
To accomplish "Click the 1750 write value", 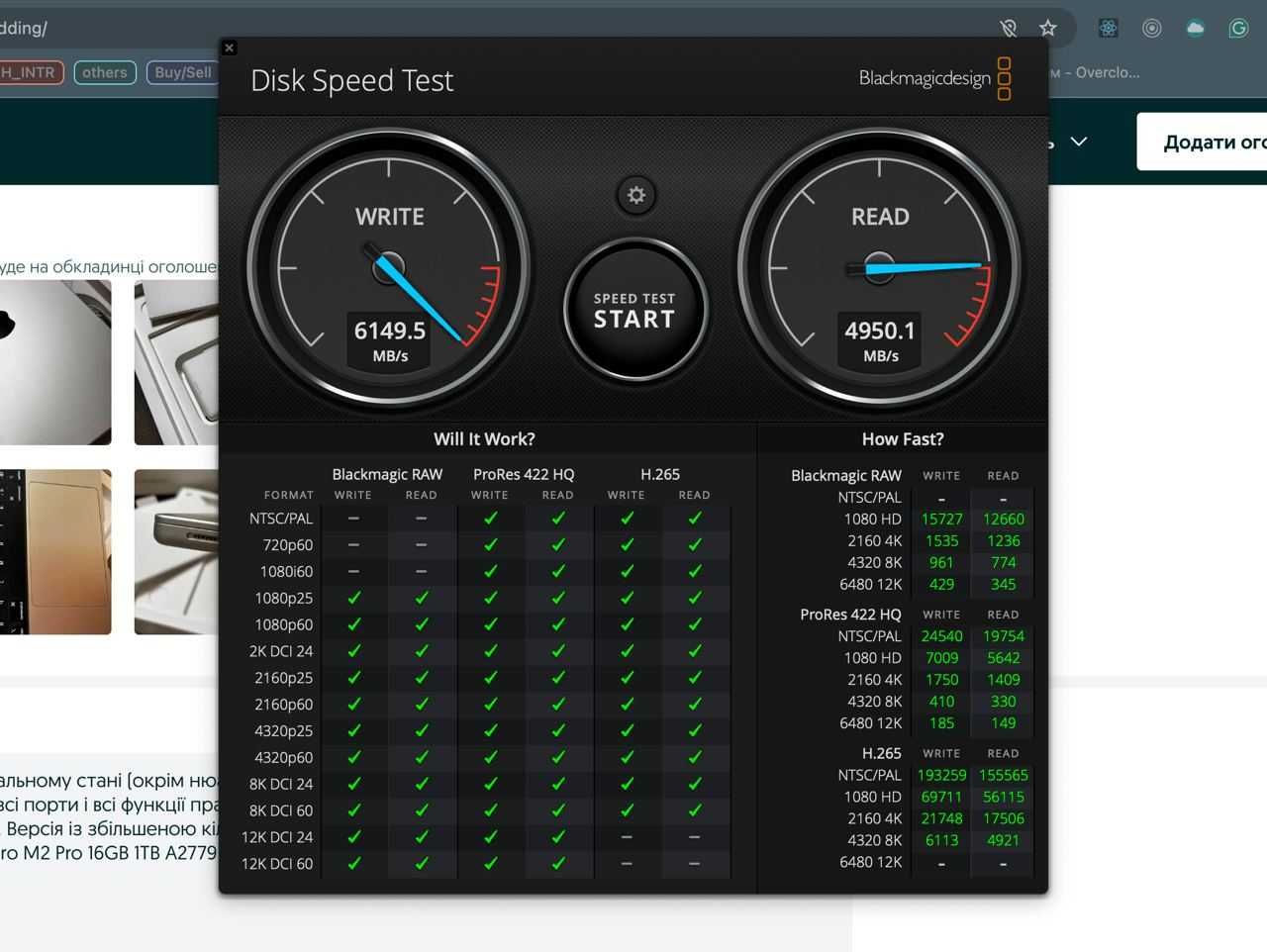I will tap(941, 680).
